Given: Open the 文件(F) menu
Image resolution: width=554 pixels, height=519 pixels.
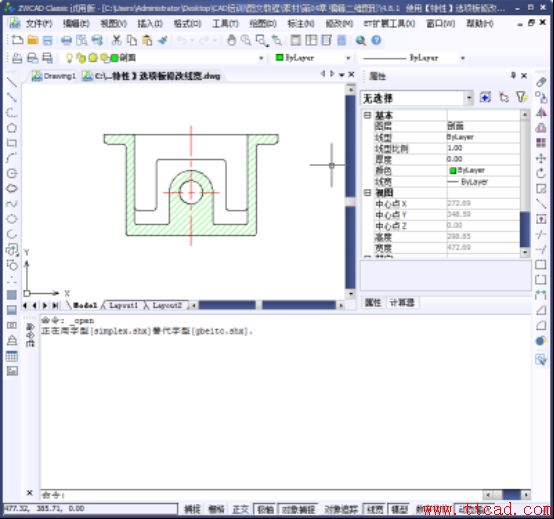Looking at the screenshot, I should coord(39,24).
